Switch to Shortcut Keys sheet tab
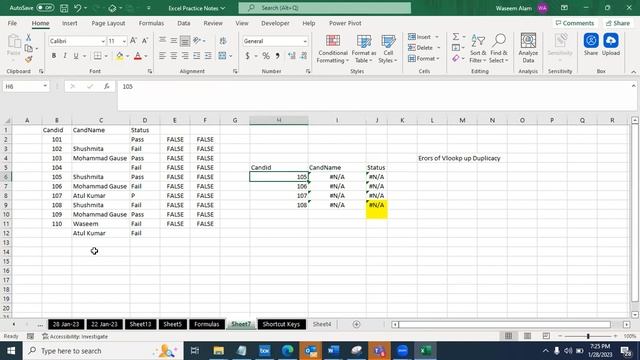Viewport: 640px width, 360px height. [x=282, y=324]
